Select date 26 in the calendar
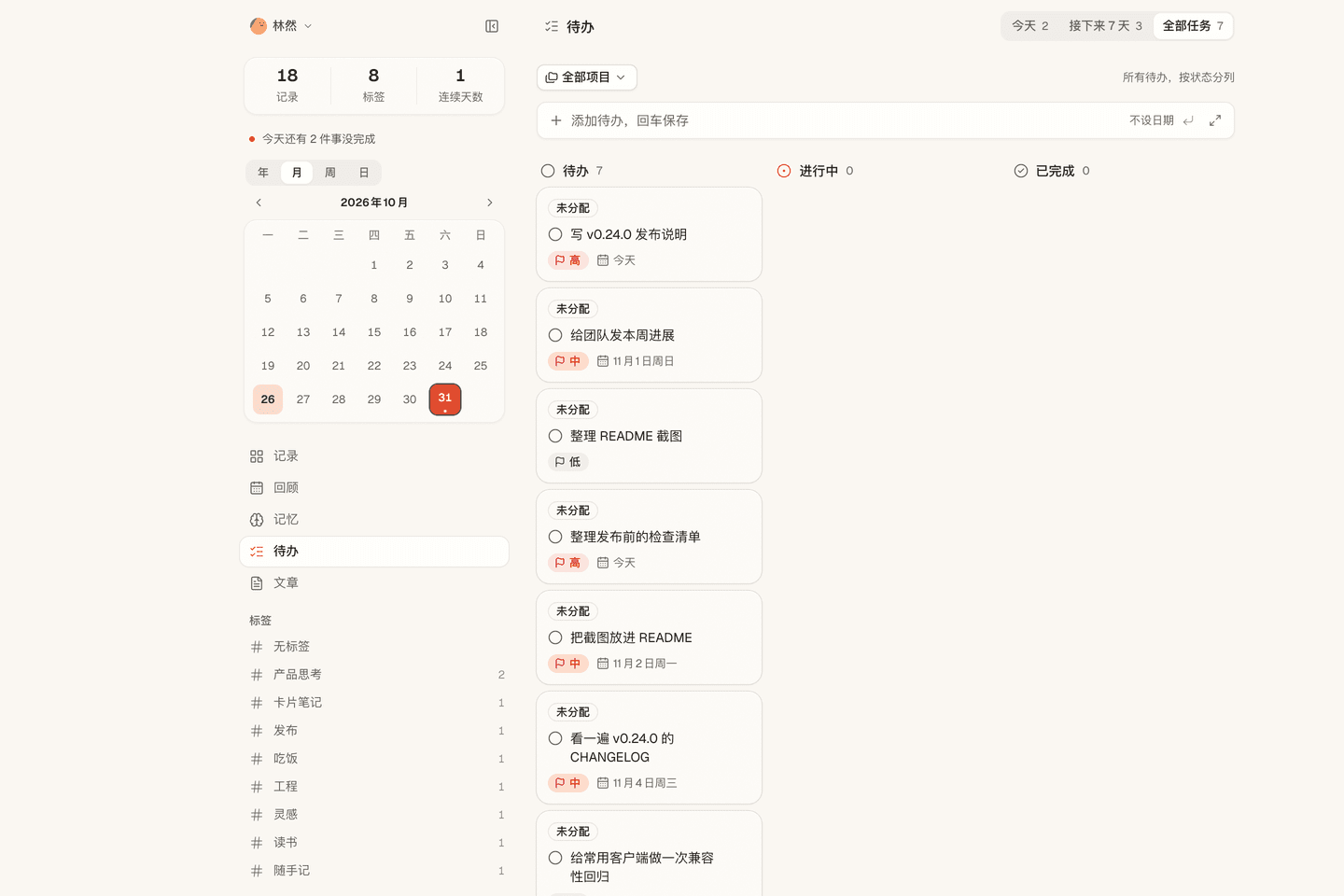This screenshot has height=896, width=1344. (x=268, y=399)
